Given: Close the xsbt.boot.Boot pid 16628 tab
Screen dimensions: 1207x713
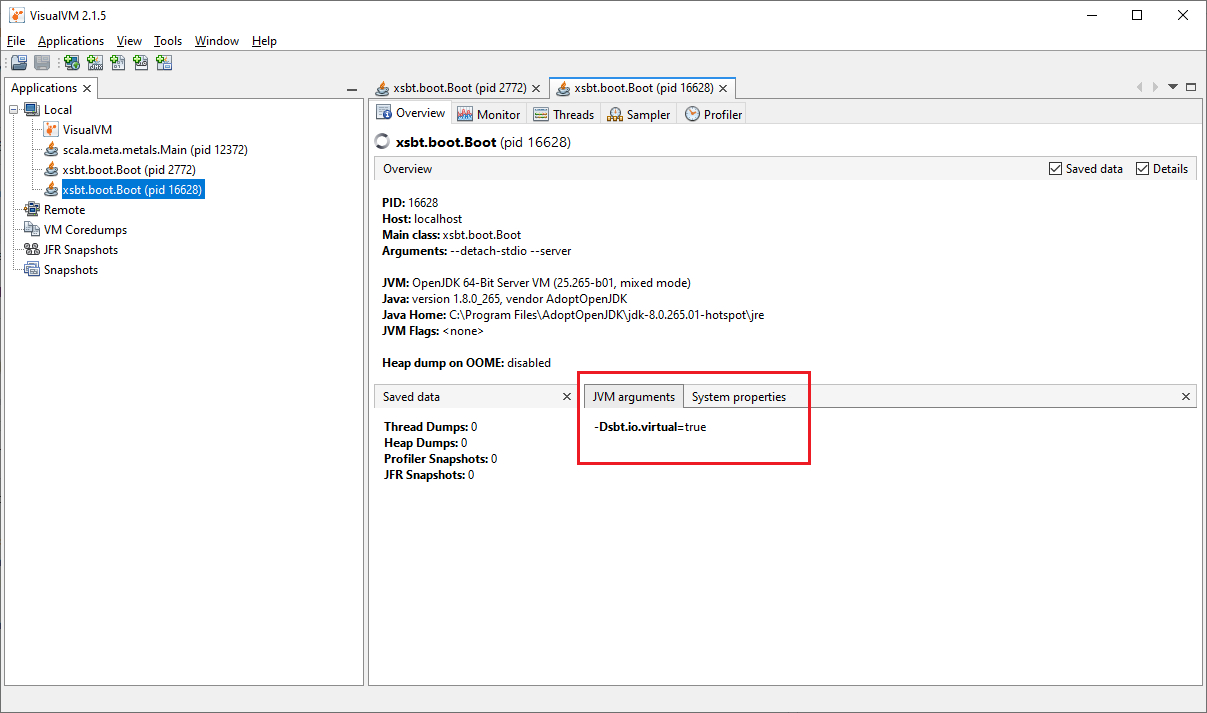Looking at the screenshot, I should (723, 87).
